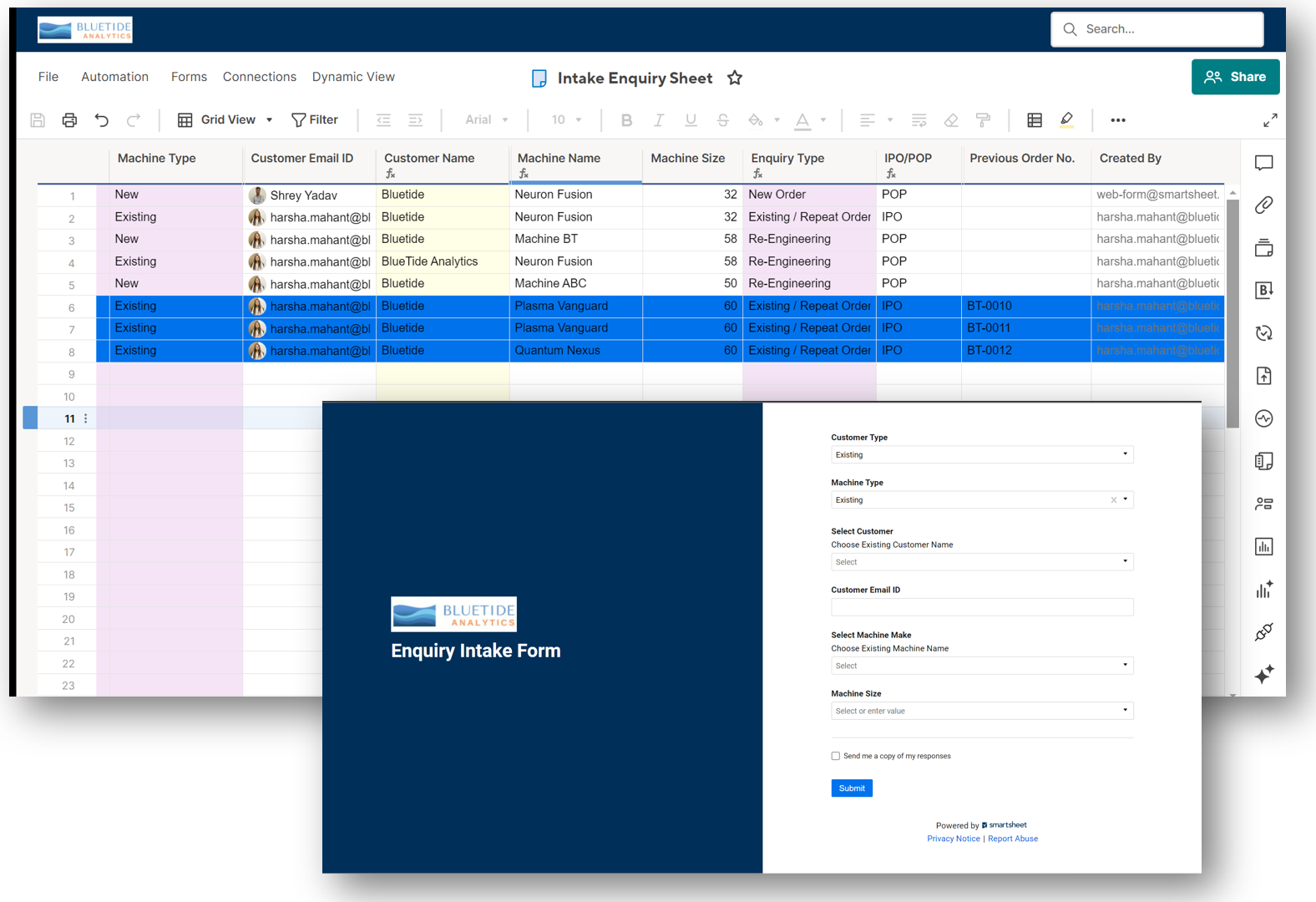Viewport: 1316px width, 902px height.
Task: Expand the Customer Type dropdown
Action: 982,454
